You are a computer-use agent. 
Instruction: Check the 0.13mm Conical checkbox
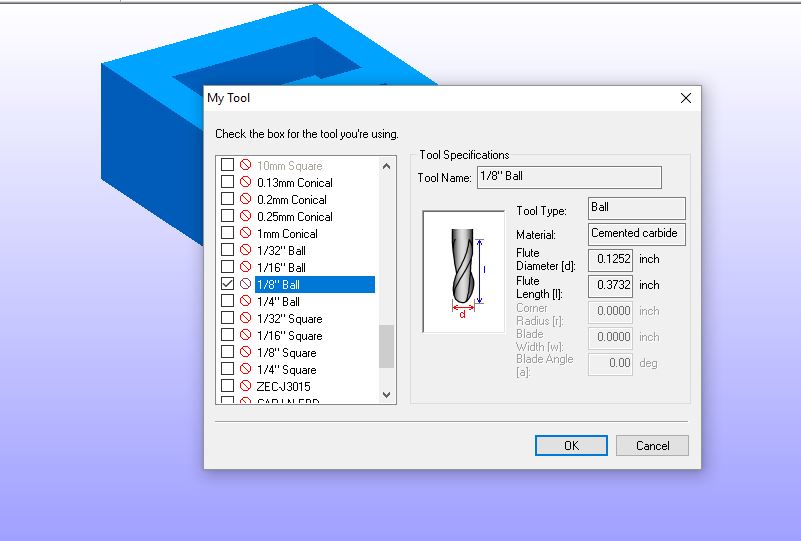(x=227, y=182)
